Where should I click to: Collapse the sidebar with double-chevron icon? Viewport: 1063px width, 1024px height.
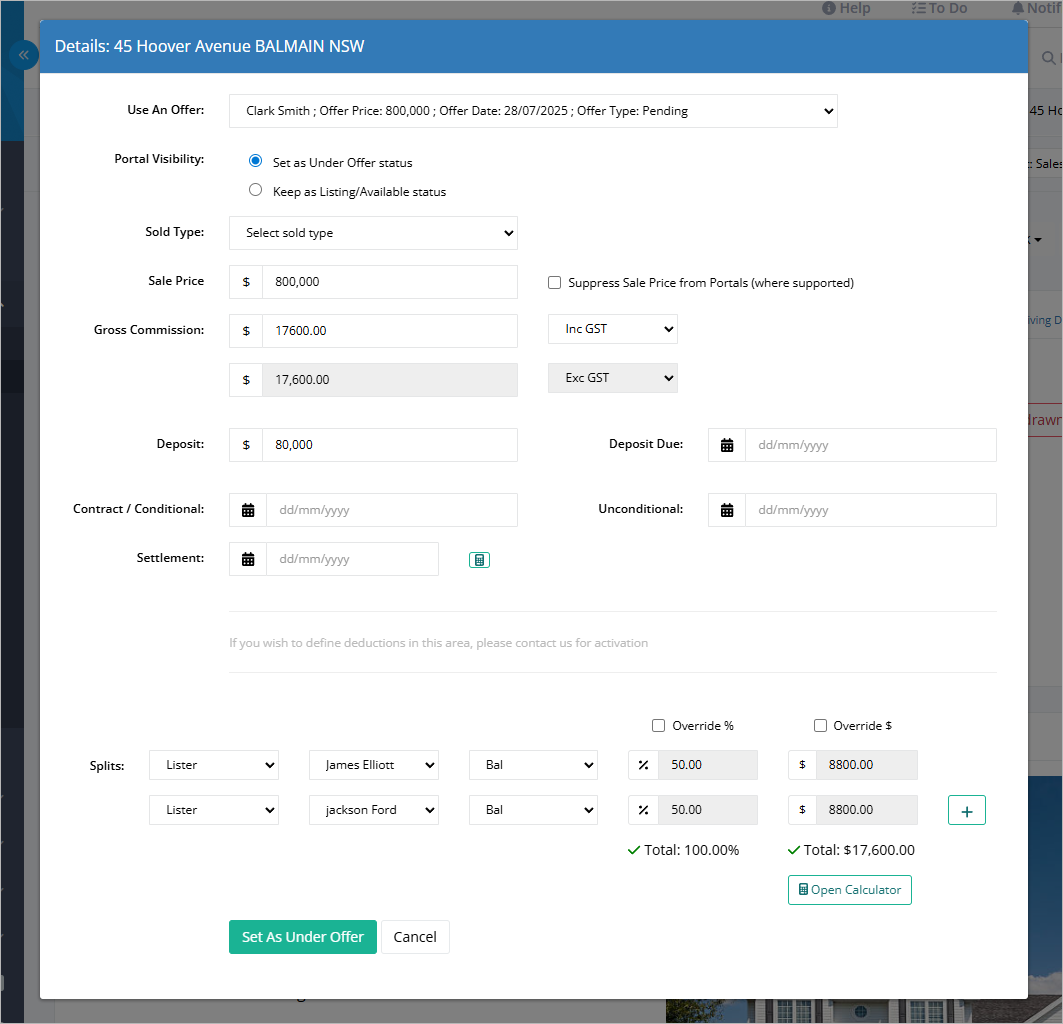click(x=24, y=55)
